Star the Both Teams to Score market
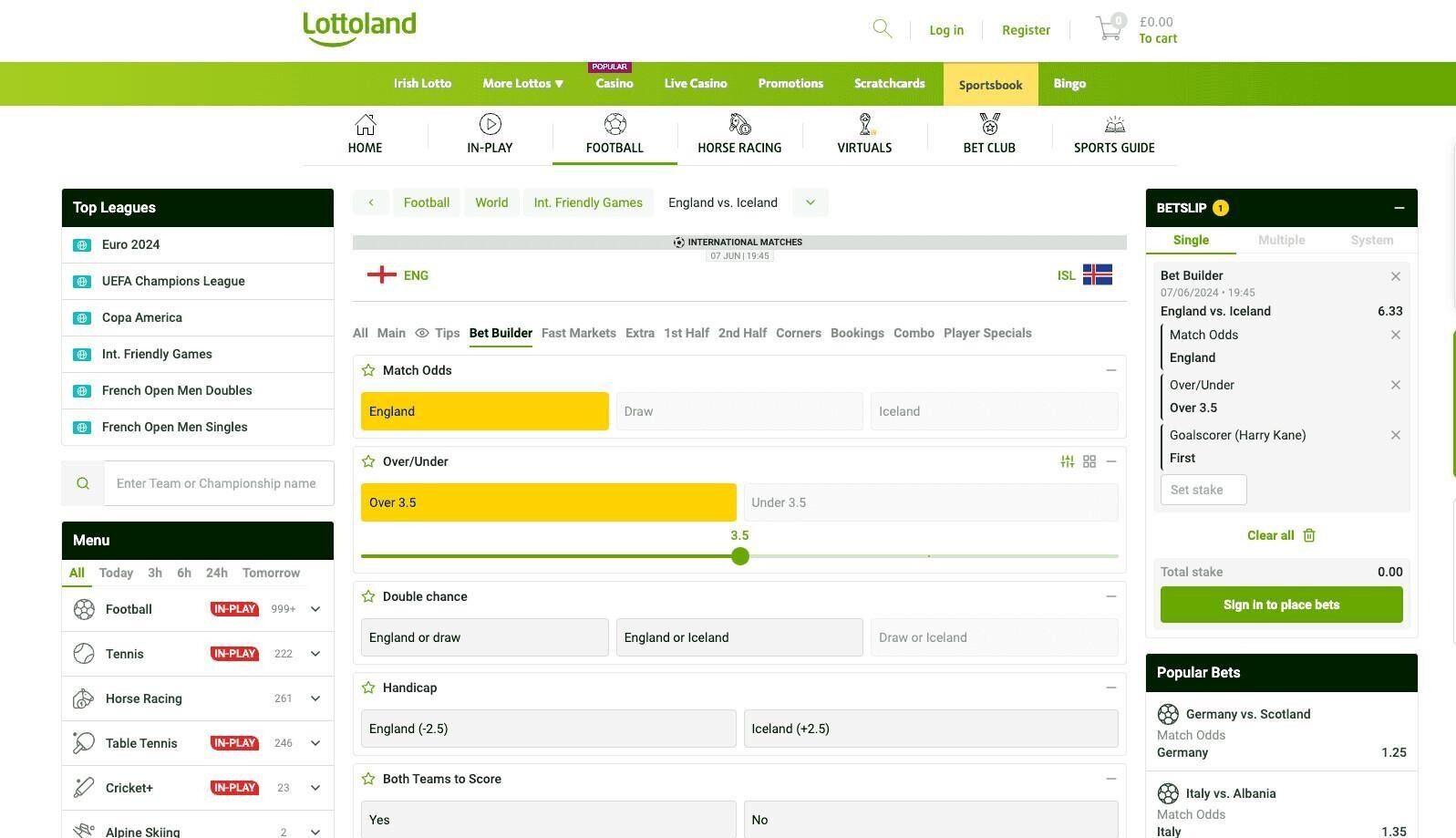1456x838 pixels. click(368, 779)
